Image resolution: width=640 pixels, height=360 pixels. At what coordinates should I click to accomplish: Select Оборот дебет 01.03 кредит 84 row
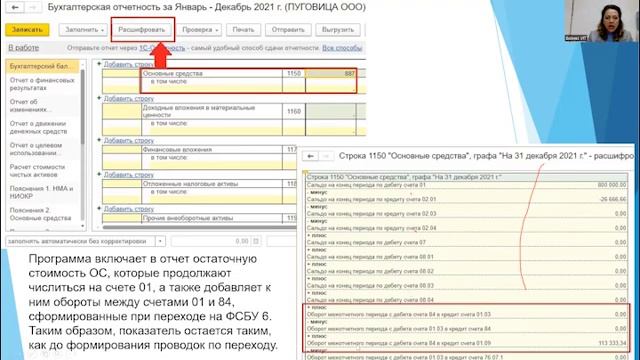[x=467, y=329]
